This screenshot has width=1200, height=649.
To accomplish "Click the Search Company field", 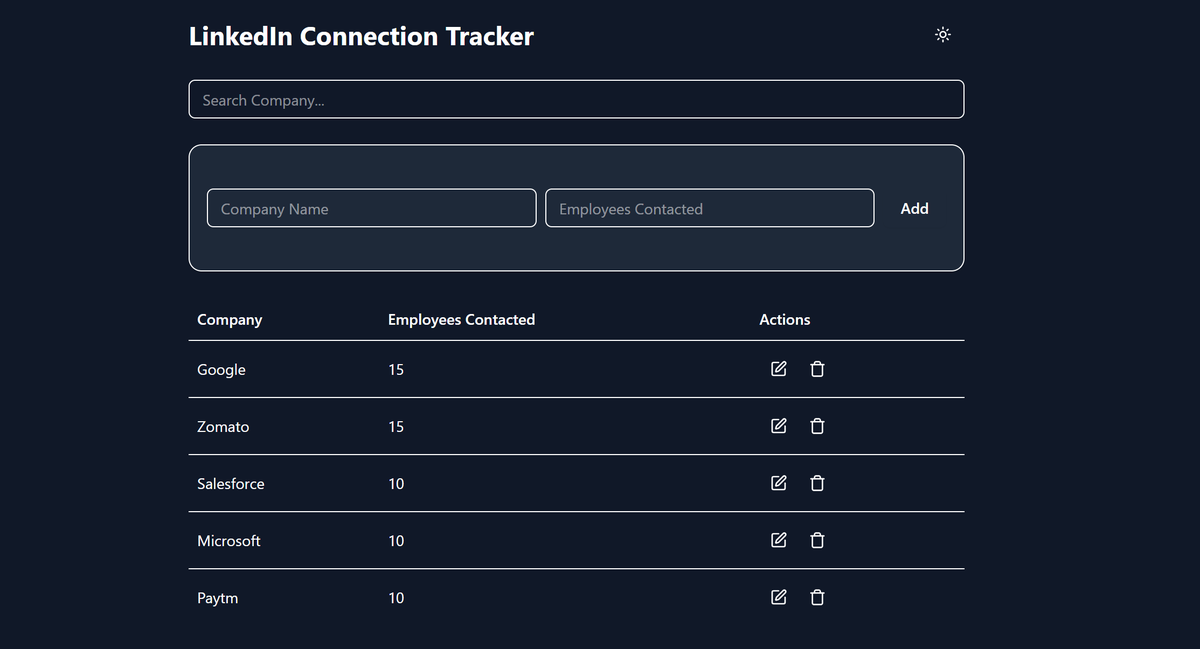I will [576, 99].
